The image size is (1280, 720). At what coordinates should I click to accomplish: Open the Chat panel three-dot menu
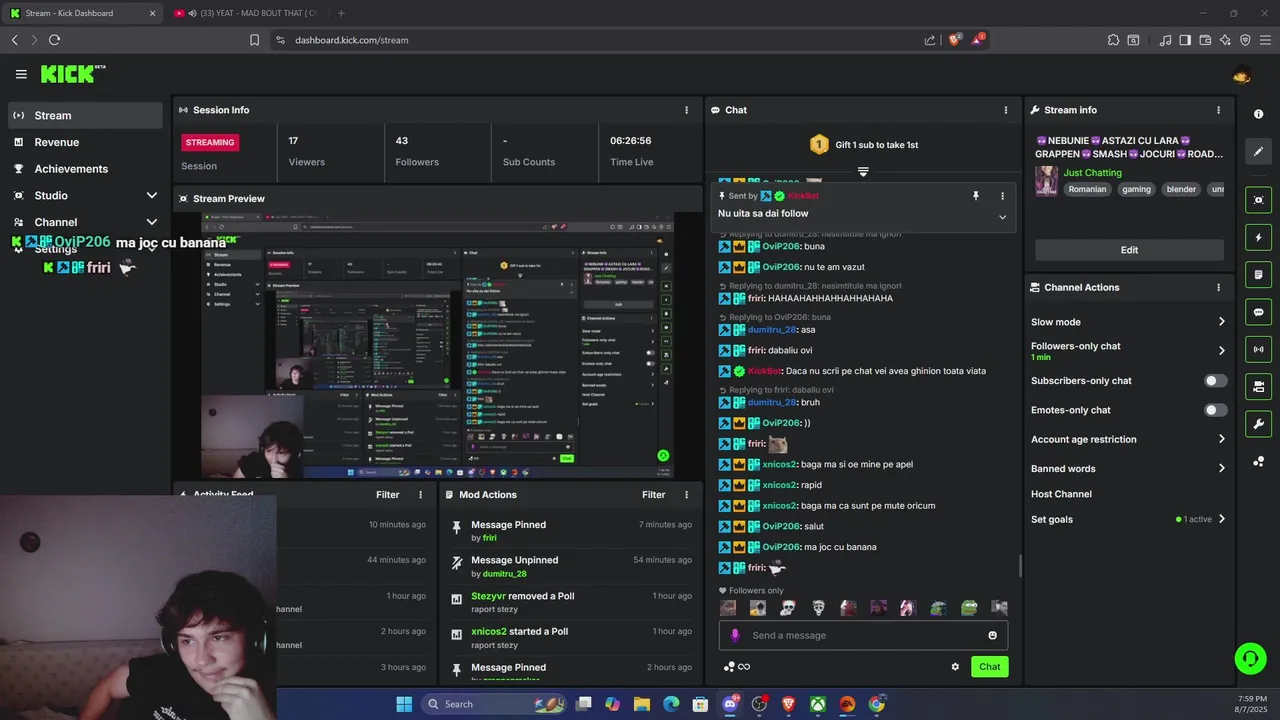[1006, 110]
